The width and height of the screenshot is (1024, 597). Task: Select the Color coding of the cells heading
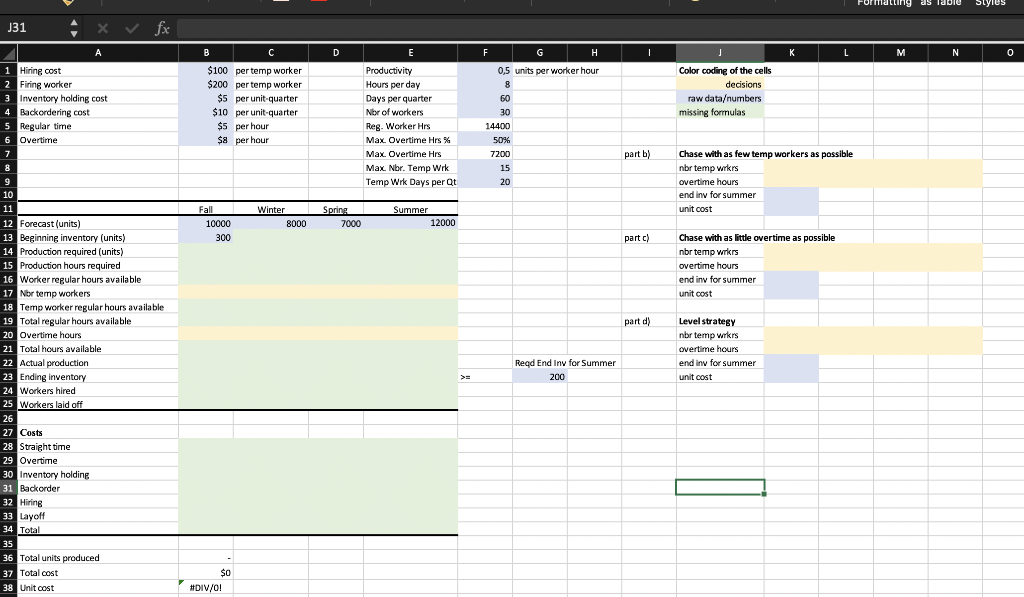(x=721, y=70)
